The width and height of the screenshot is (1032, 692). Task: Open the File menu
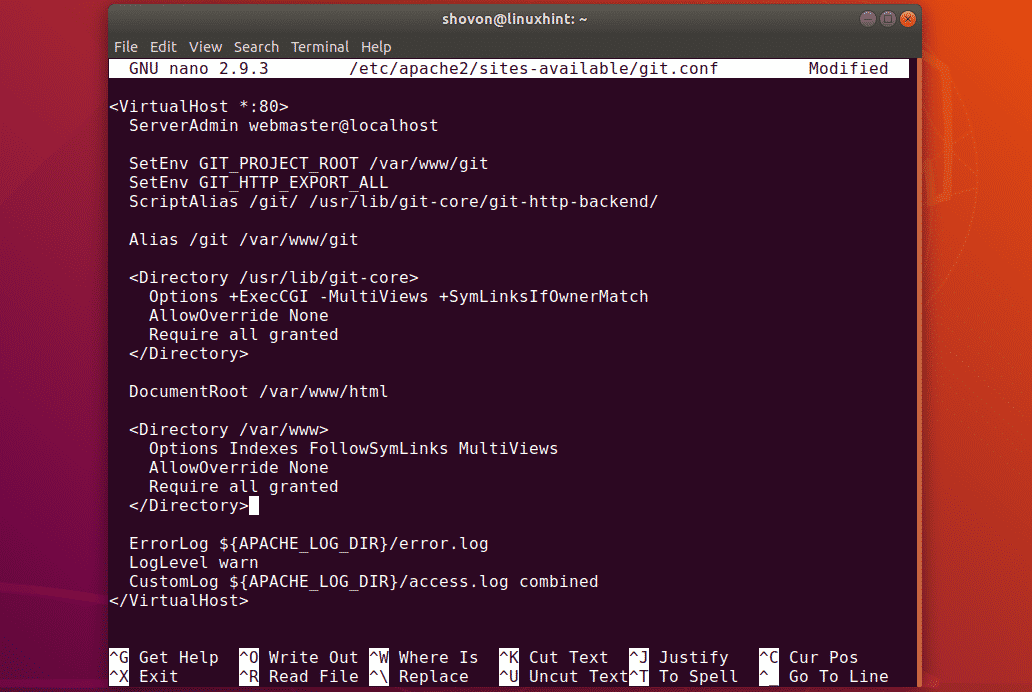(x=126, y=47)
